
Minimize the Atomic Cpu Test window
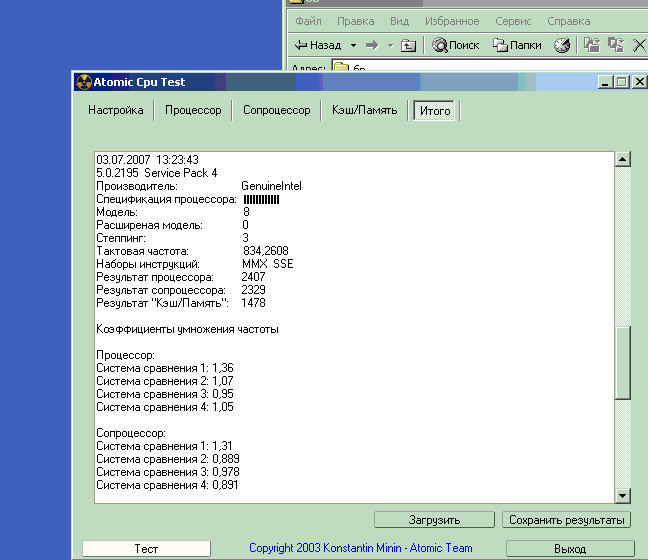605,82
